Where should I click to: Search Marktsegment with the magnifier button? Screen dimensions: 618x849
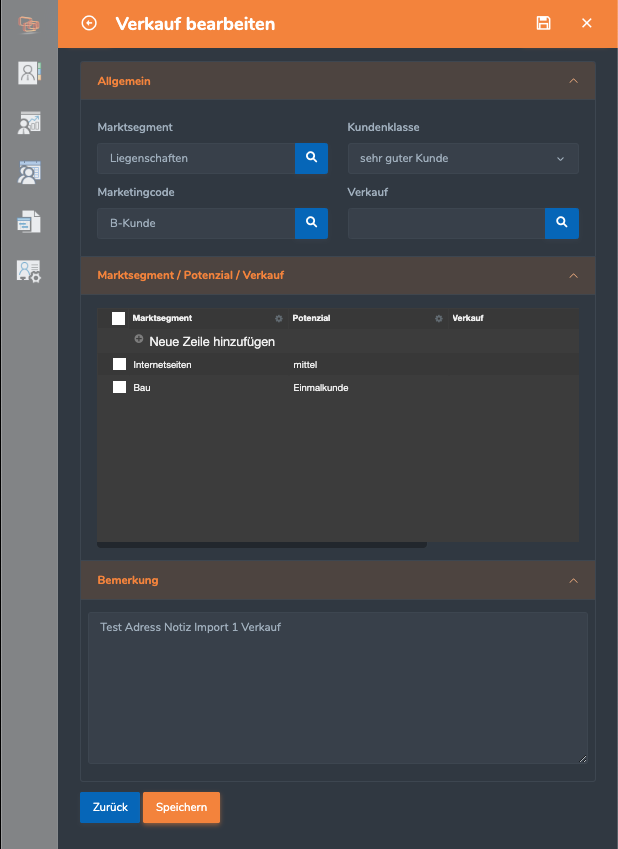311,158
